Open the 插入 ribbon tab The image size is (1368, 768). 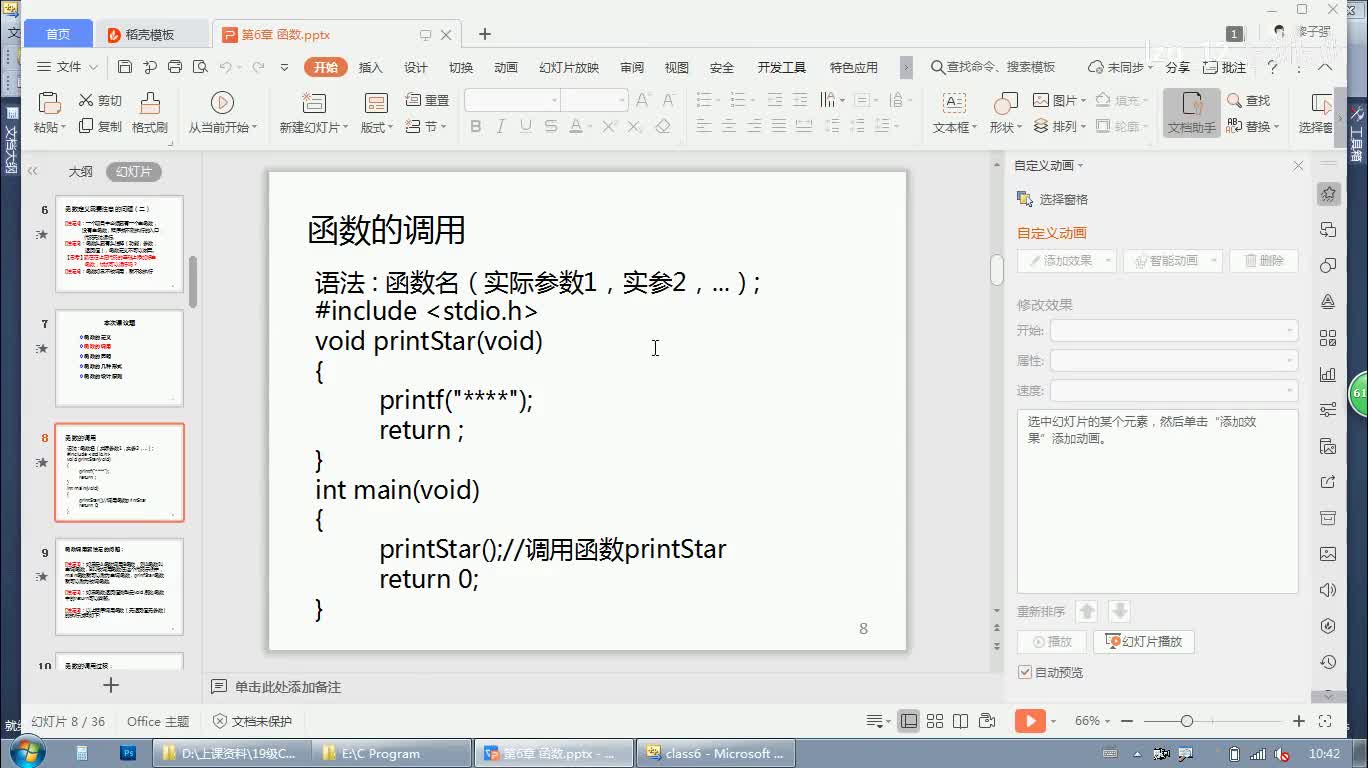[x=370, y=67]
